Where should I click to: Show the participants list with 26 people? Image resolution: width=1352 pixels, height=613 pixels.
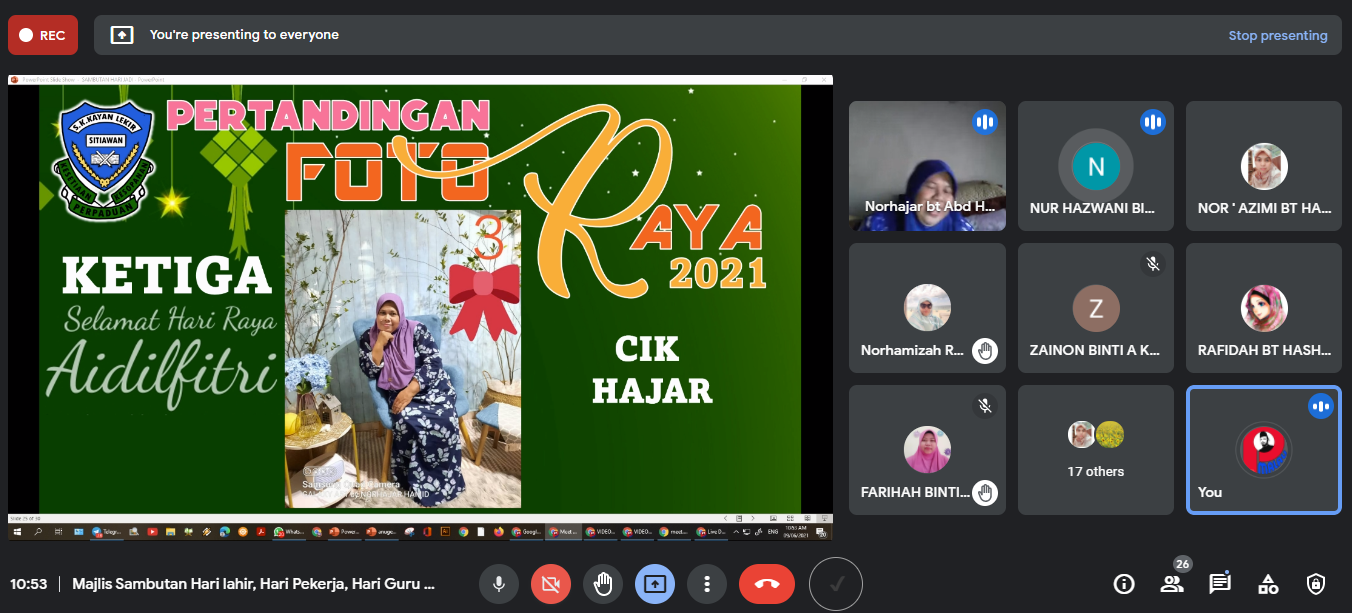1172,583
